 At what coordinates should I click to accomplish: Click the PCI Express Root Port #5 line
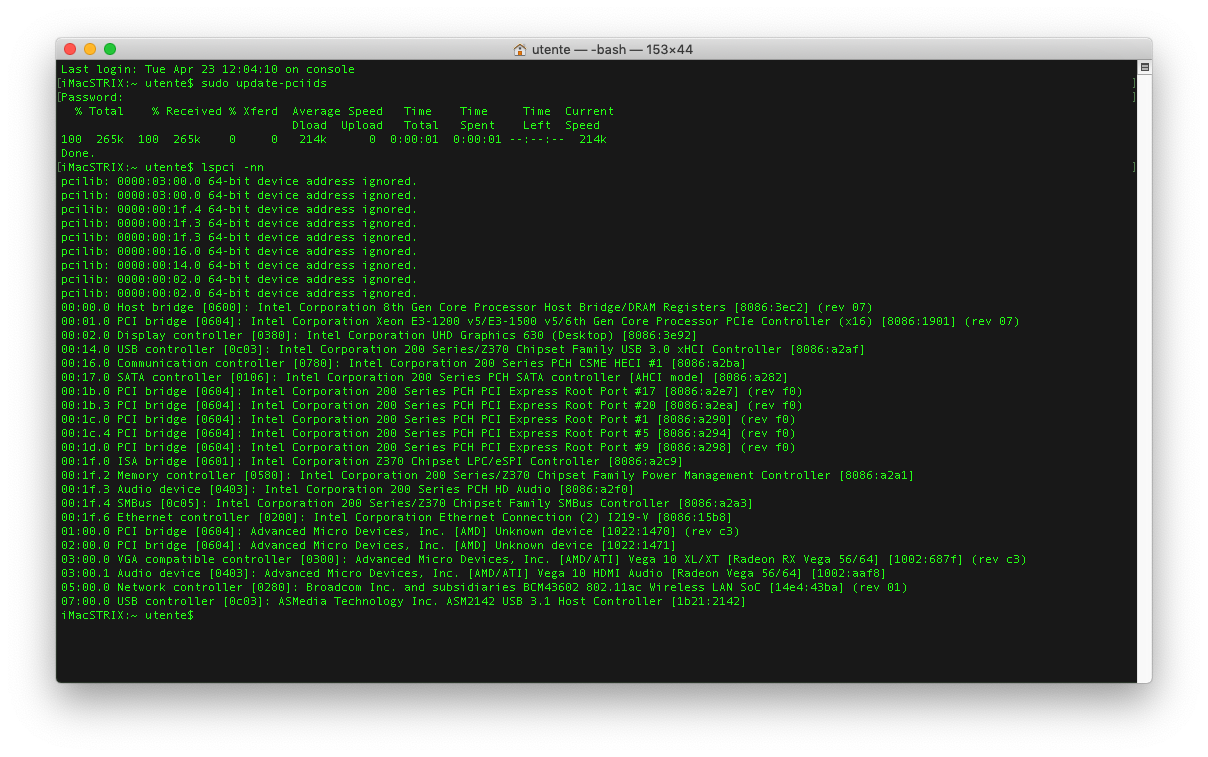(x=428, y=433)
